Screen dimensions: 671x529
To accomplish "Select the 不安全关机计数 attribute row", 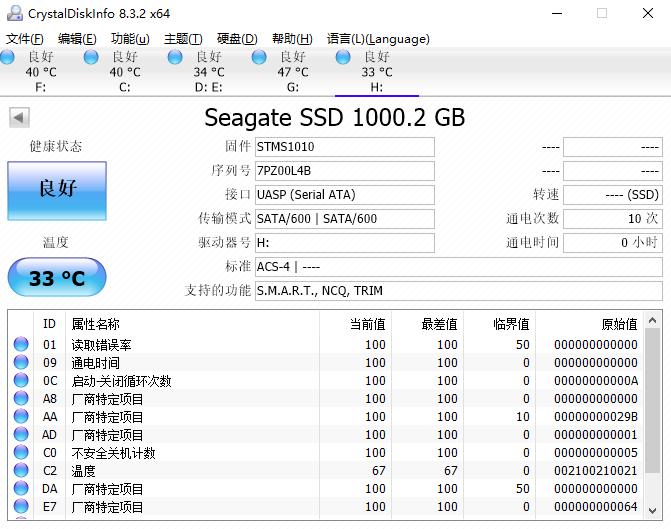I will 326,452.
